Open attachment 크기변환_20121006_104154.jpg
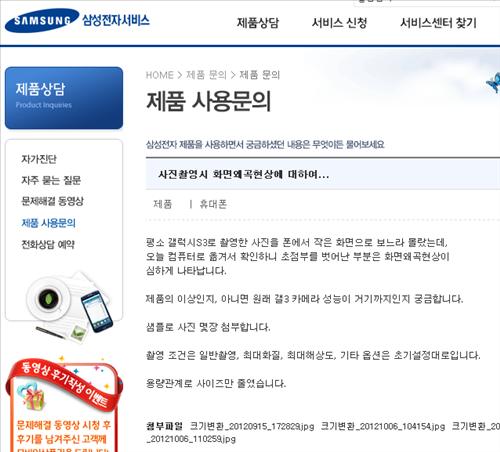 pos(383,426)
